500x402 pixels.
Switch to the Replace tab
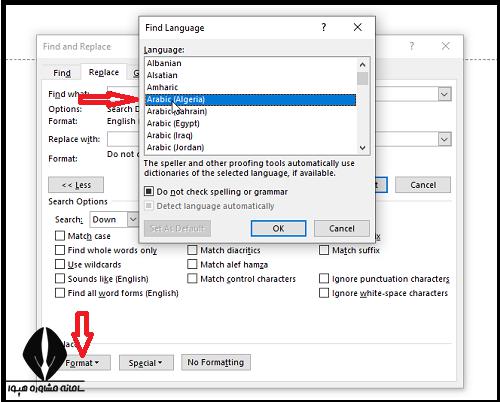(x=104, y=72)
